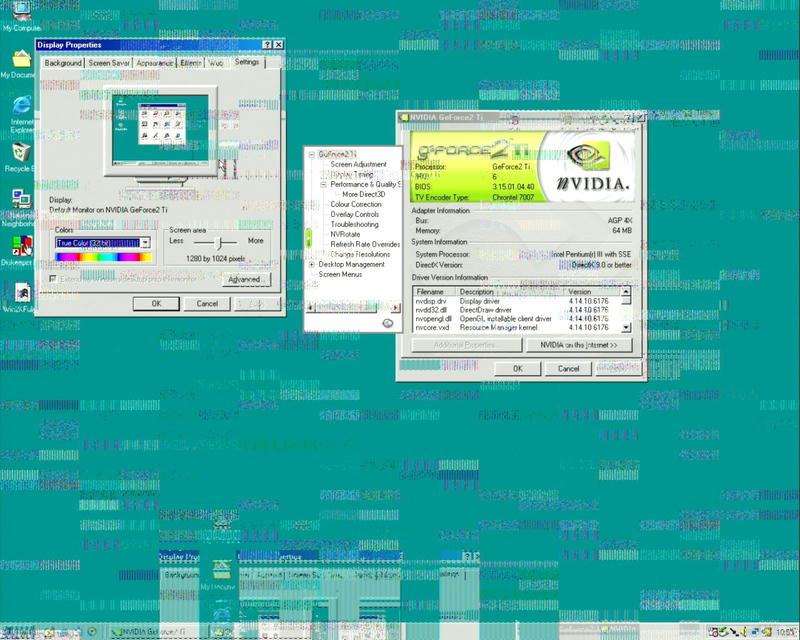Viewport: 800px width, 640px height.
Task: Click the Screen area resolution slider handle
Action: pos(219,242)
